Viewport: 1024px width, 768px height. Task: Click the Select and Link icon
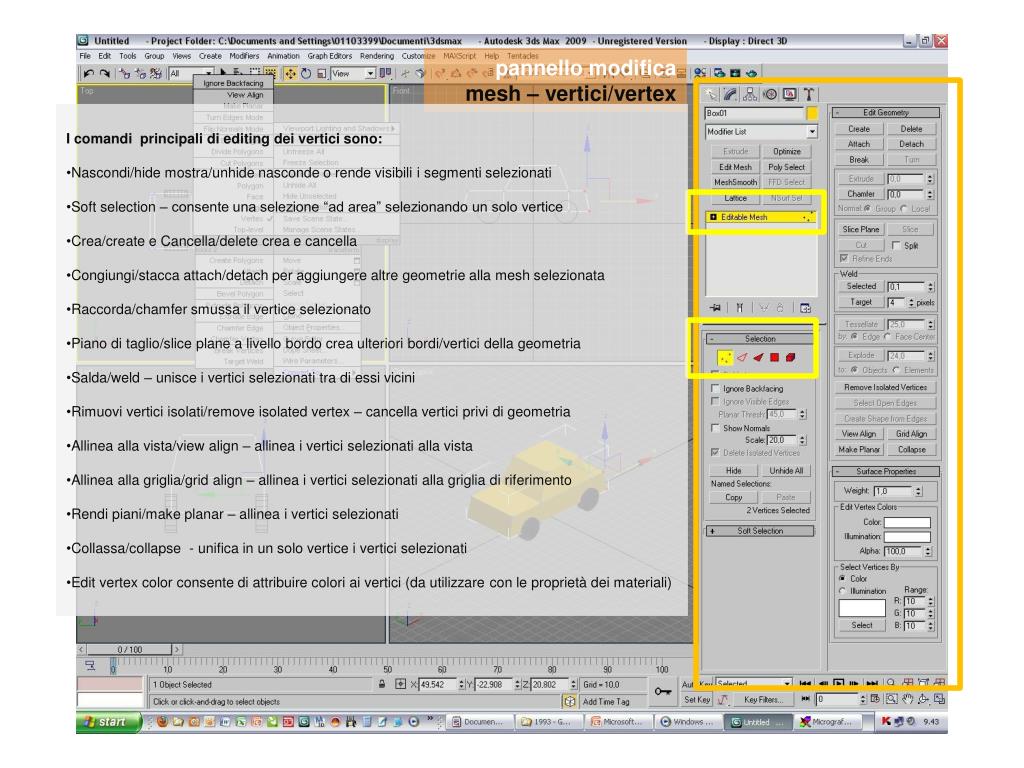point(125,74)
